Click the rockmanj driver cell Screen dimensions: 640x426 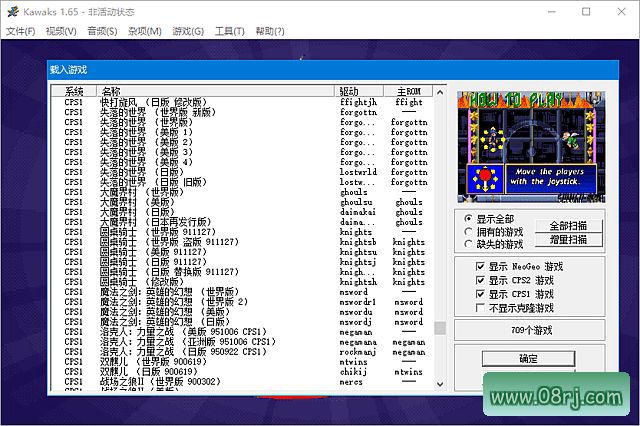tap(358, 352)
